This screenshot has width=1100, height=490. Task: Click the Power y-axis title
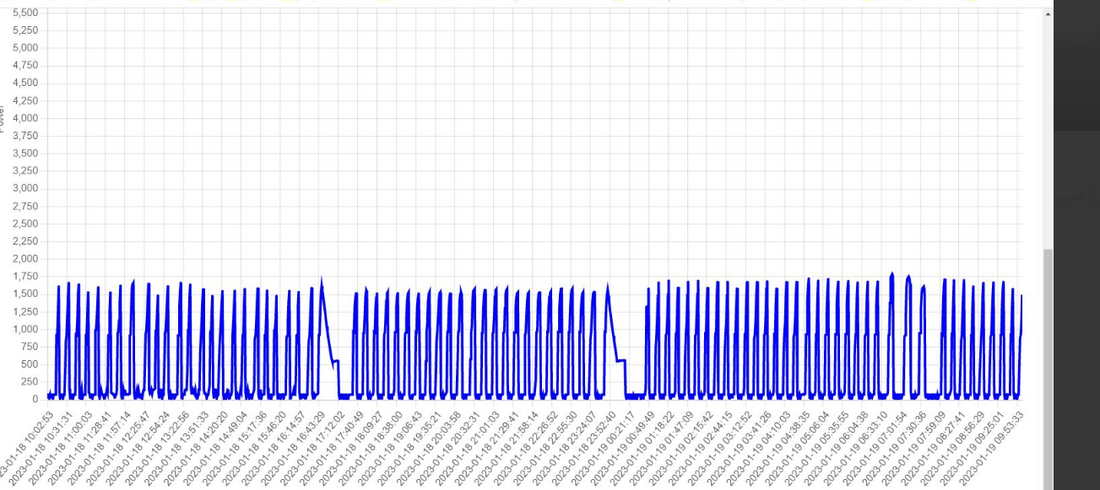click(x=3, y=117)
